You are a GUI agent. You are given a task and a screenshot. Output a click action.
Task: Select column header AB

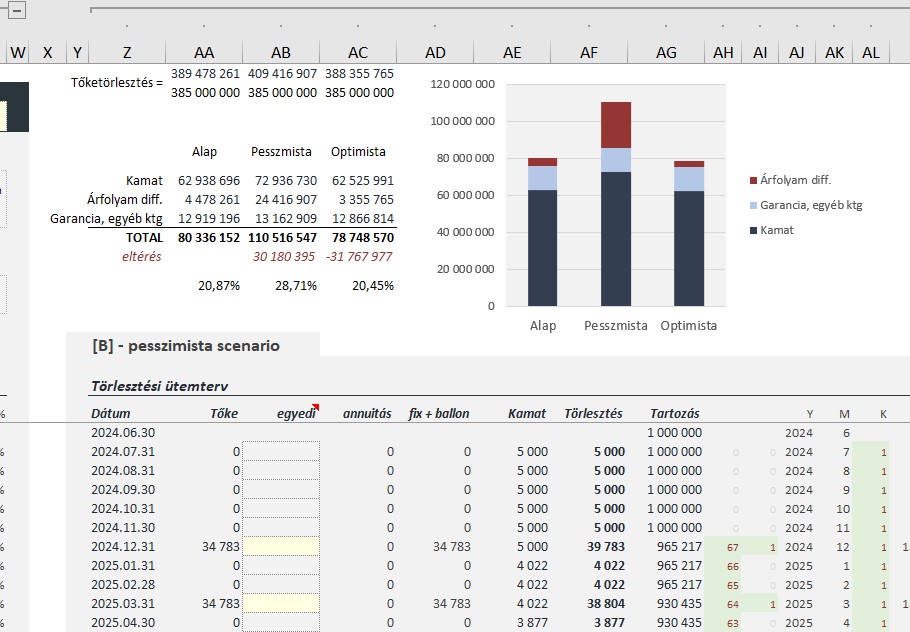click(281, 52)
